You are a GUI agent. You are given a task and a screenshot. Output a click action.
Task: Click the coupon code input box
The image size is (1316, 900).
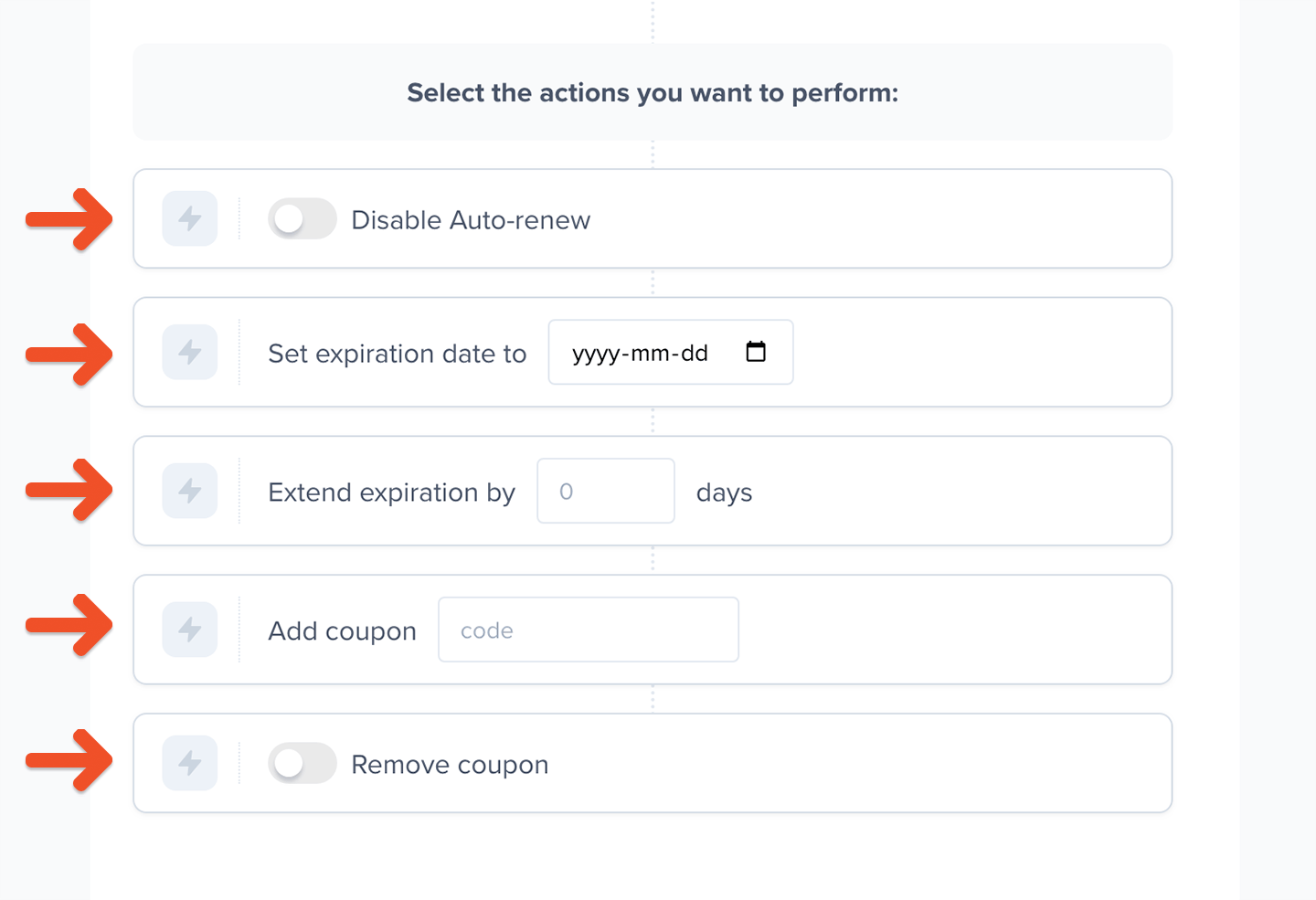coord(589,630)
